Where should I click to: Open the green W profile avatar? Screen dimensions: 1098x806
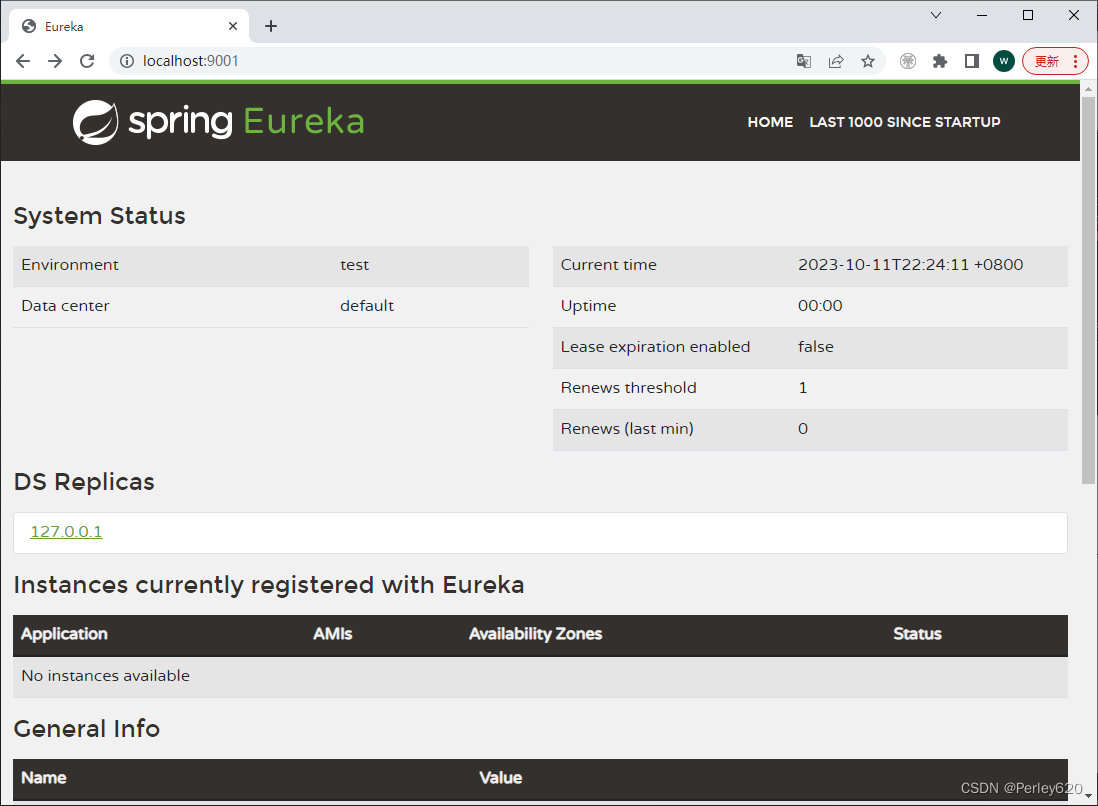pos(1004,61)
